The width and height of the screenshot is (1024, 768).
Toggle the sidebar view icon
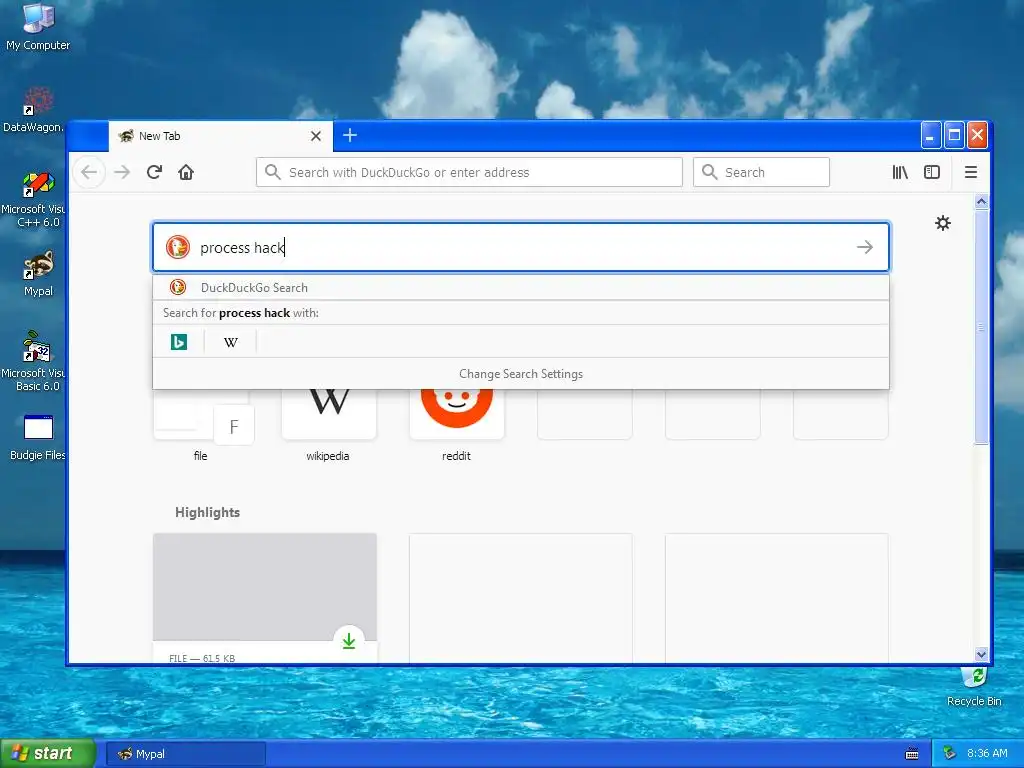click(932, 172)
